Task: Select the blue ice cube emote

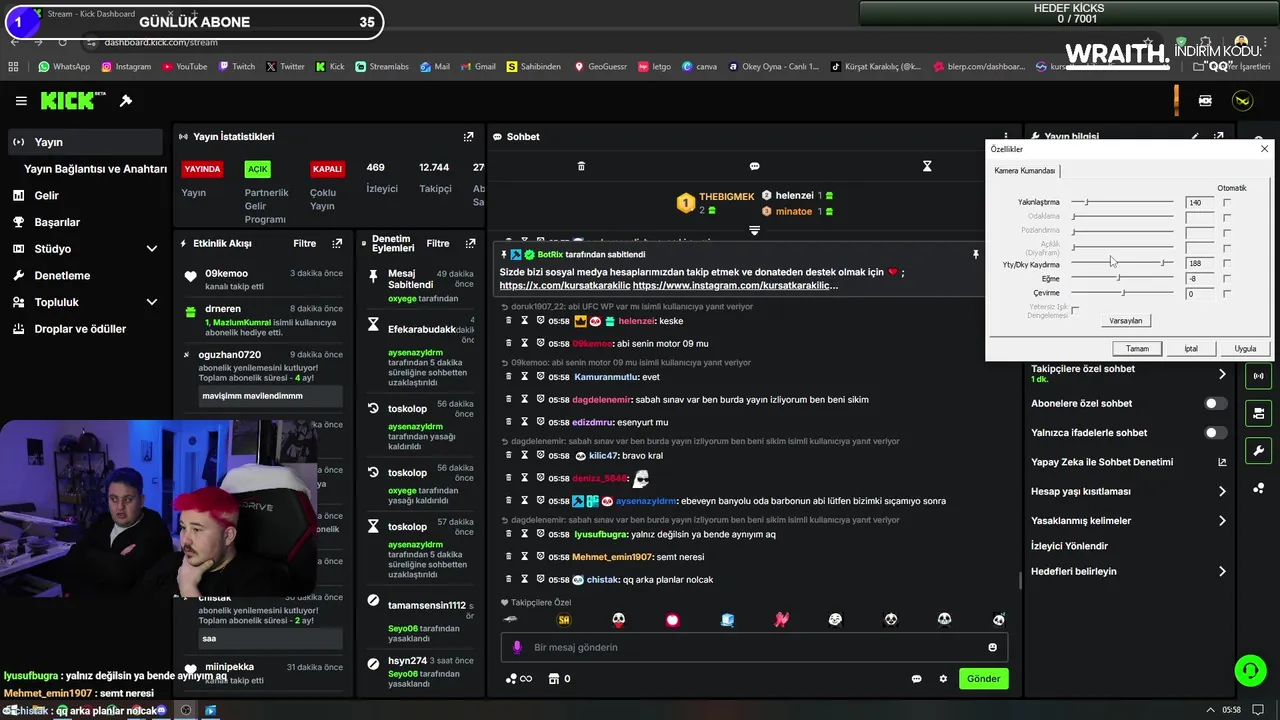Action: [727, 620]
